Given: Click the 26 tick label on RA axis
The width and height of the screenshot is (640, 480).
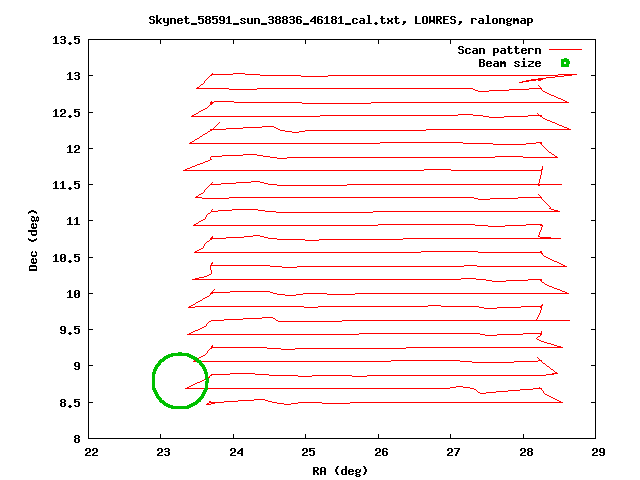Looking at the screenshot, I should pyautogui.click(x=381, y=452).
